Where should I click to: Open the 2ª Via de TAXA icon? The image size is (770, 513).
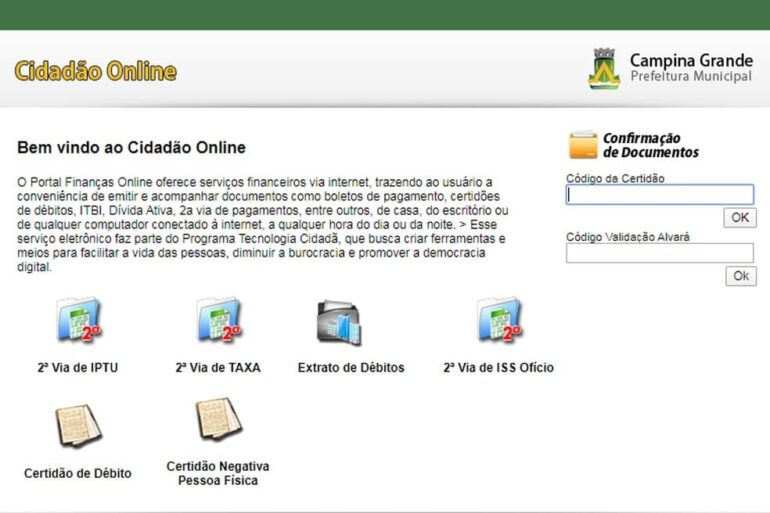[x=219, y=320]
